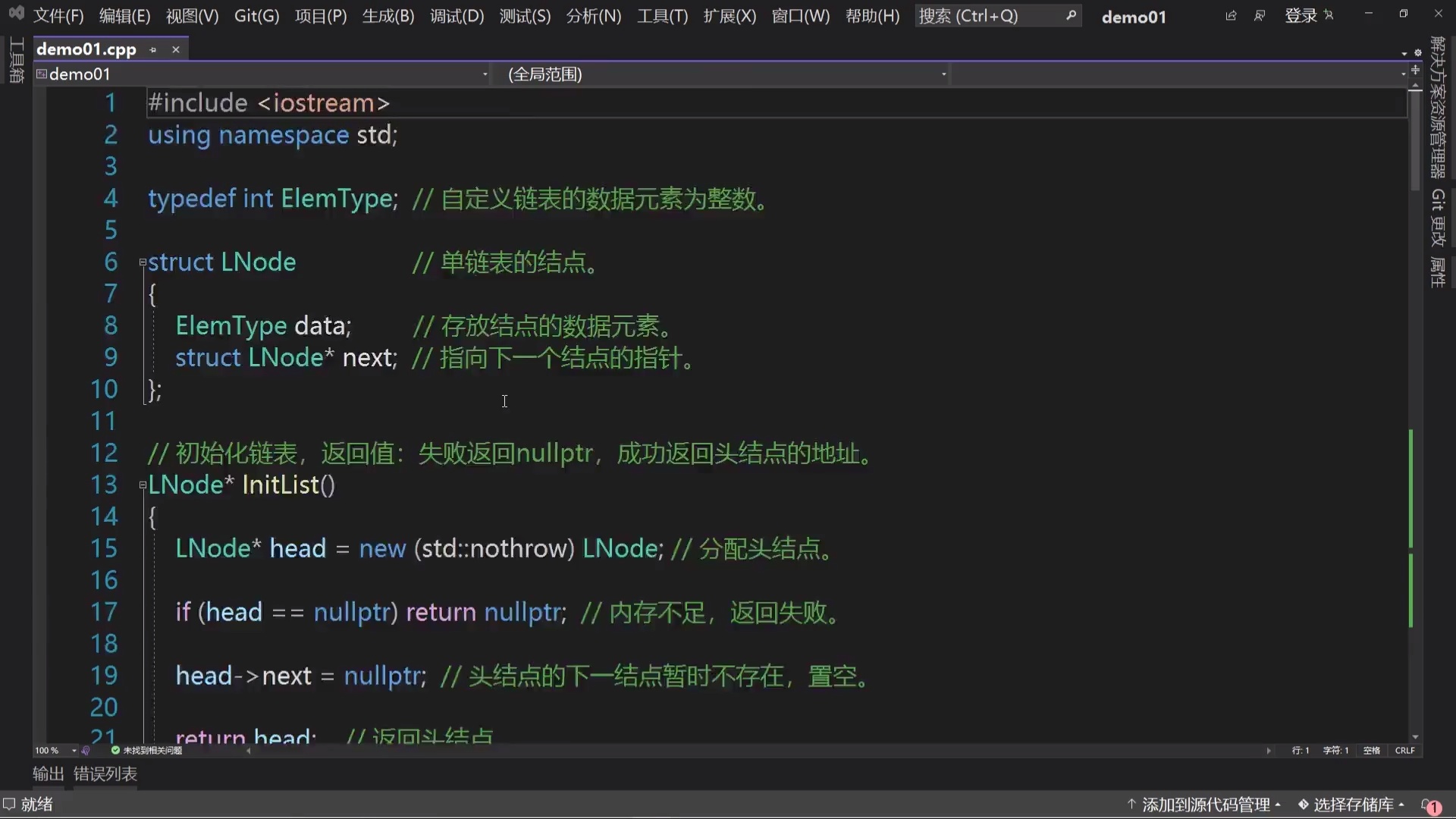Click the 就绪 status text
The height and width of the screenshot is (819, 1456).
coord(36,805)
